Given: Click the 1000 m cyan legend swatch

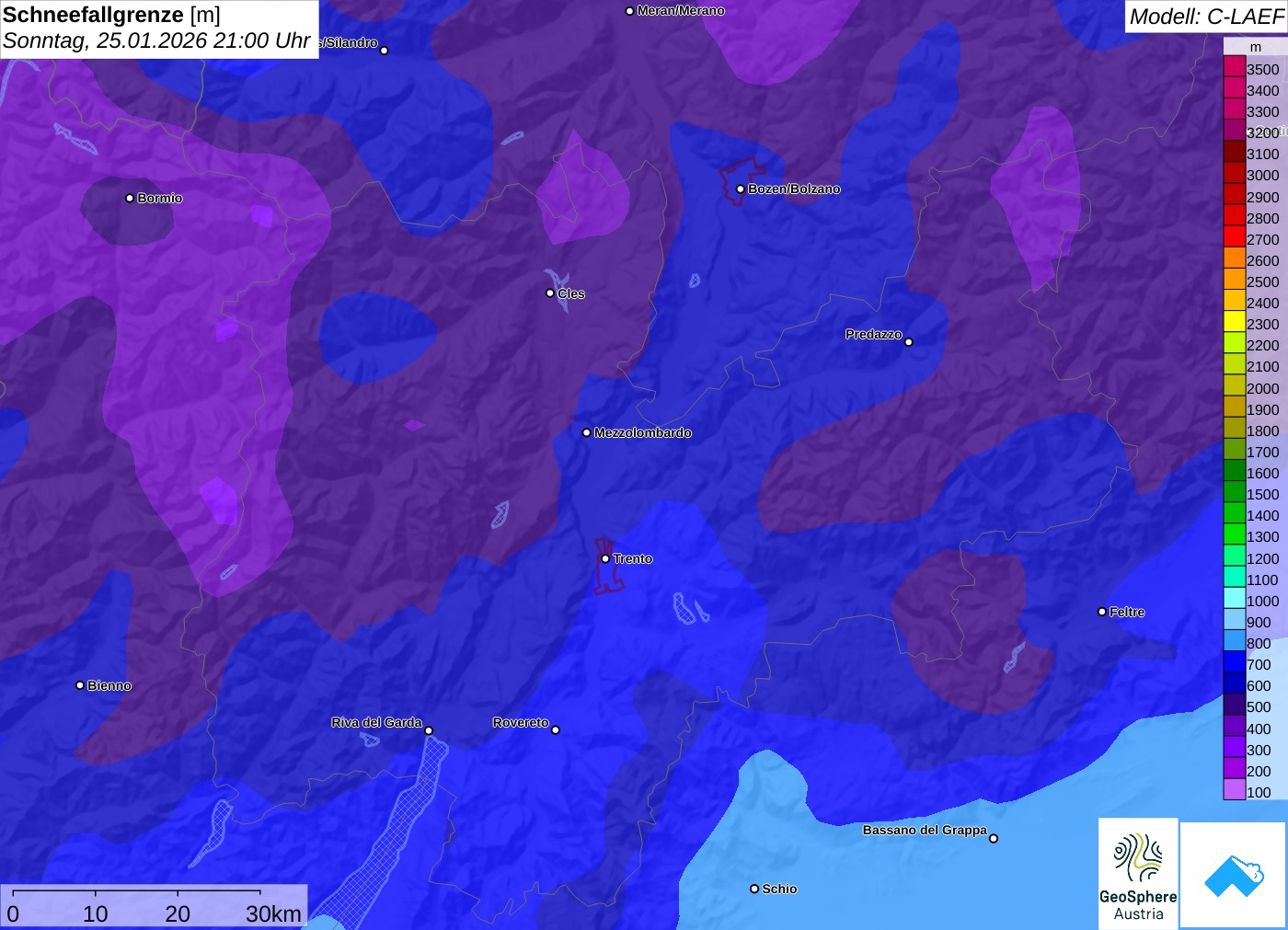Looking at the screenshot, I should click(x=1235, y=600).
